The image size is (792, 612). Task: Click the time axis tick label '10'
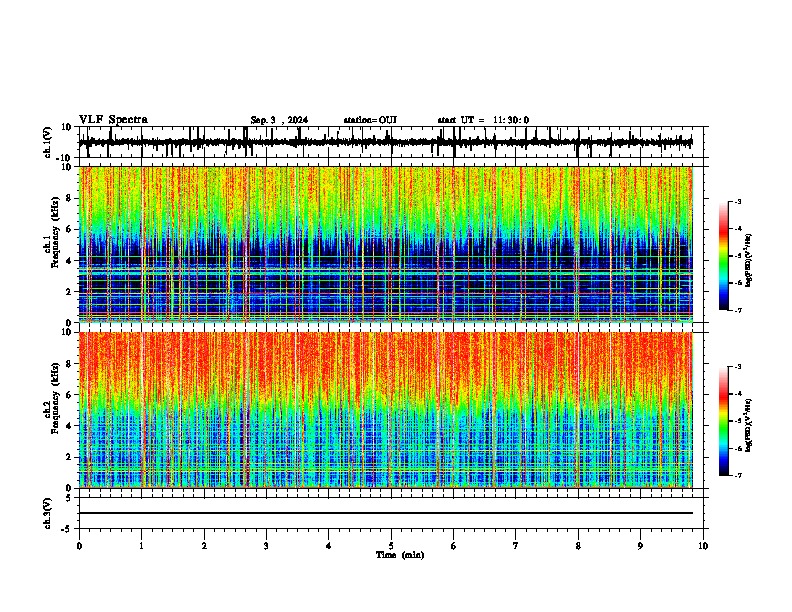(x=703, y=546)
